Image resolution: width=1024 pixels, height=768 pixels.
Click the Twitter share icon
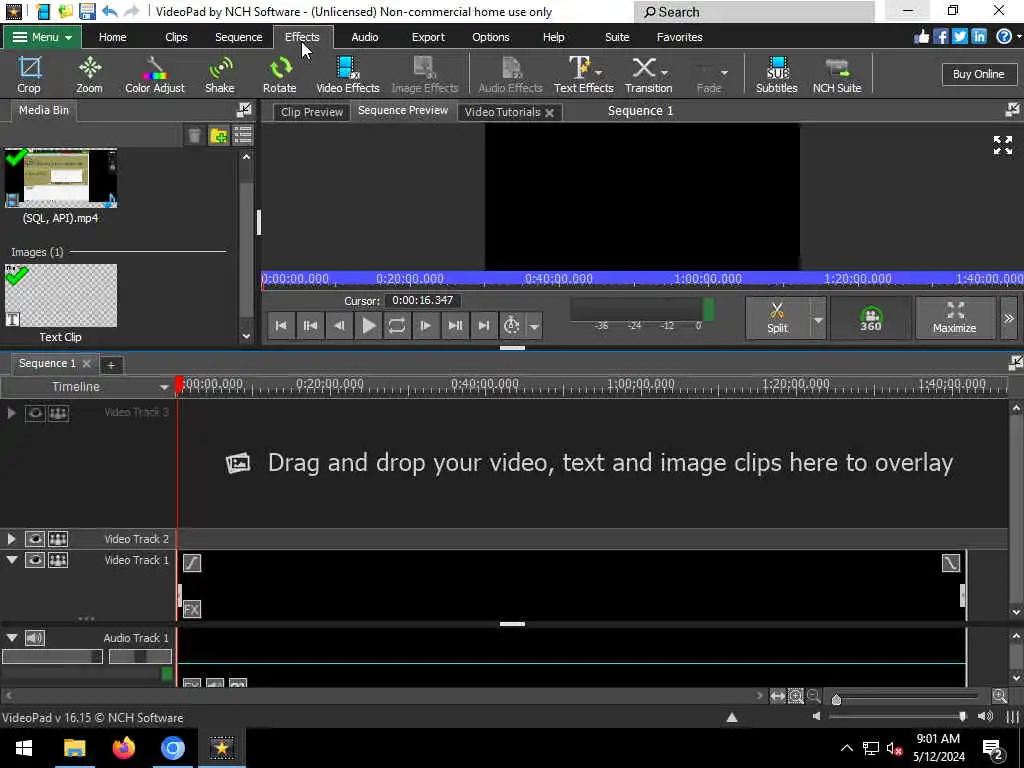click(959, 37)
